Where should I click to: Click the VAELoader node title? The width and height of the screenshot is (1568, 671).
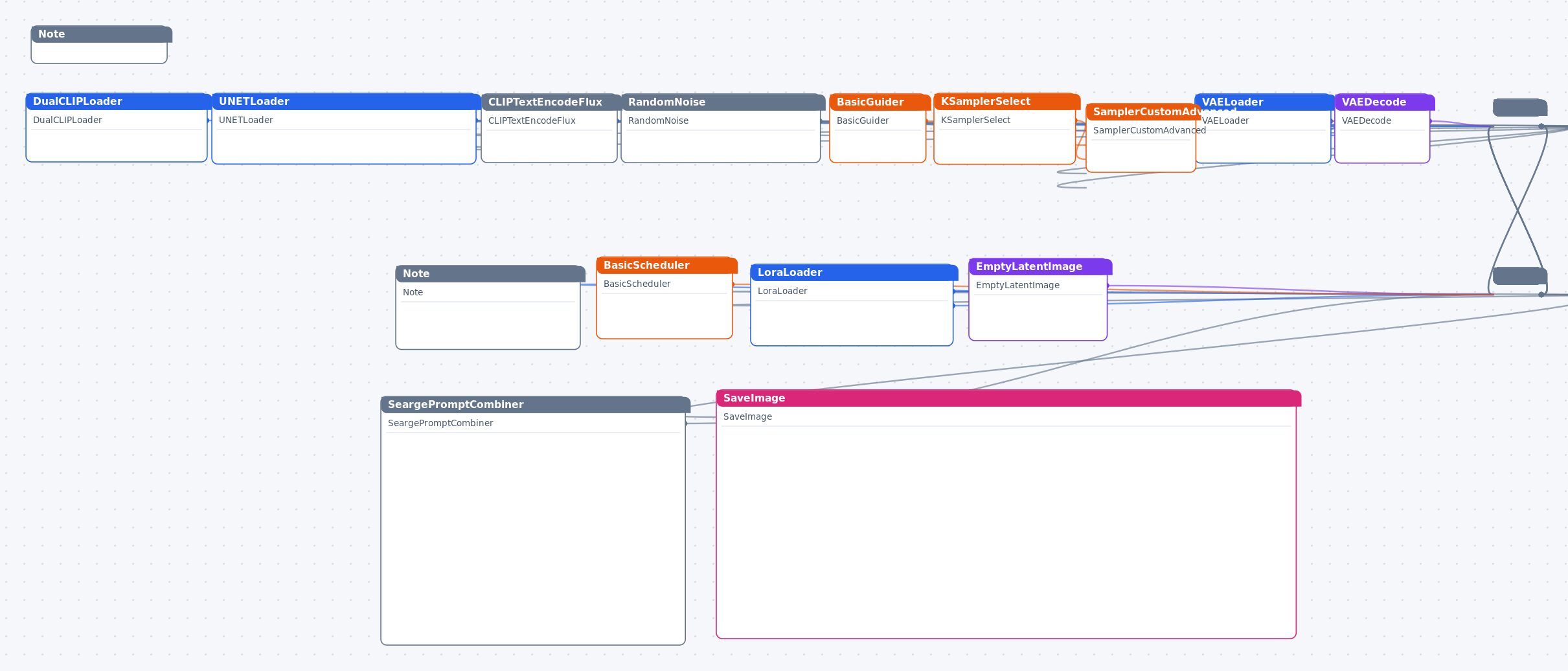1265,102
